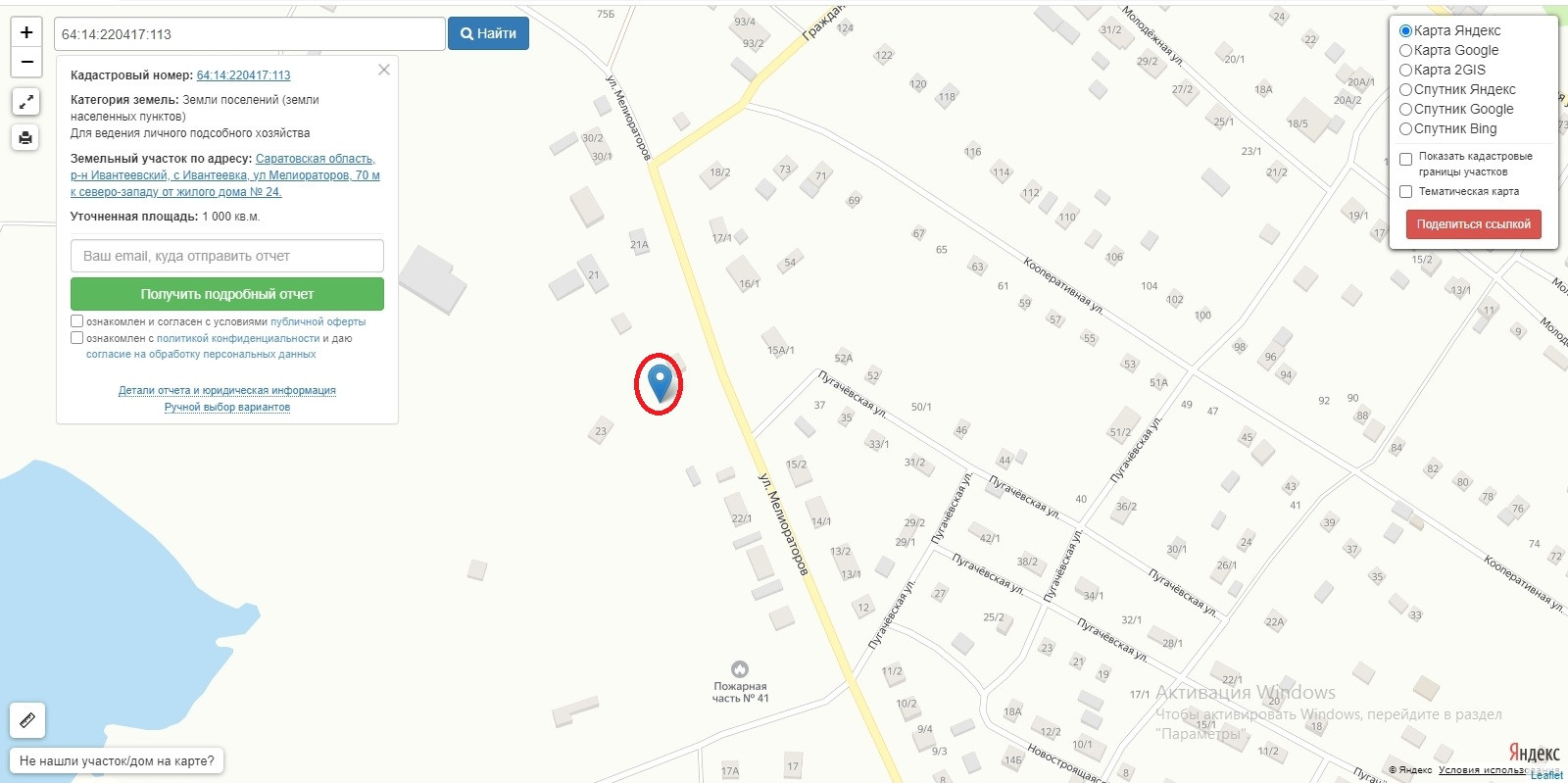Open cadastral number 64:14:220417:113 link
This screenshot has width=1568, height=783.
[244, 75]
